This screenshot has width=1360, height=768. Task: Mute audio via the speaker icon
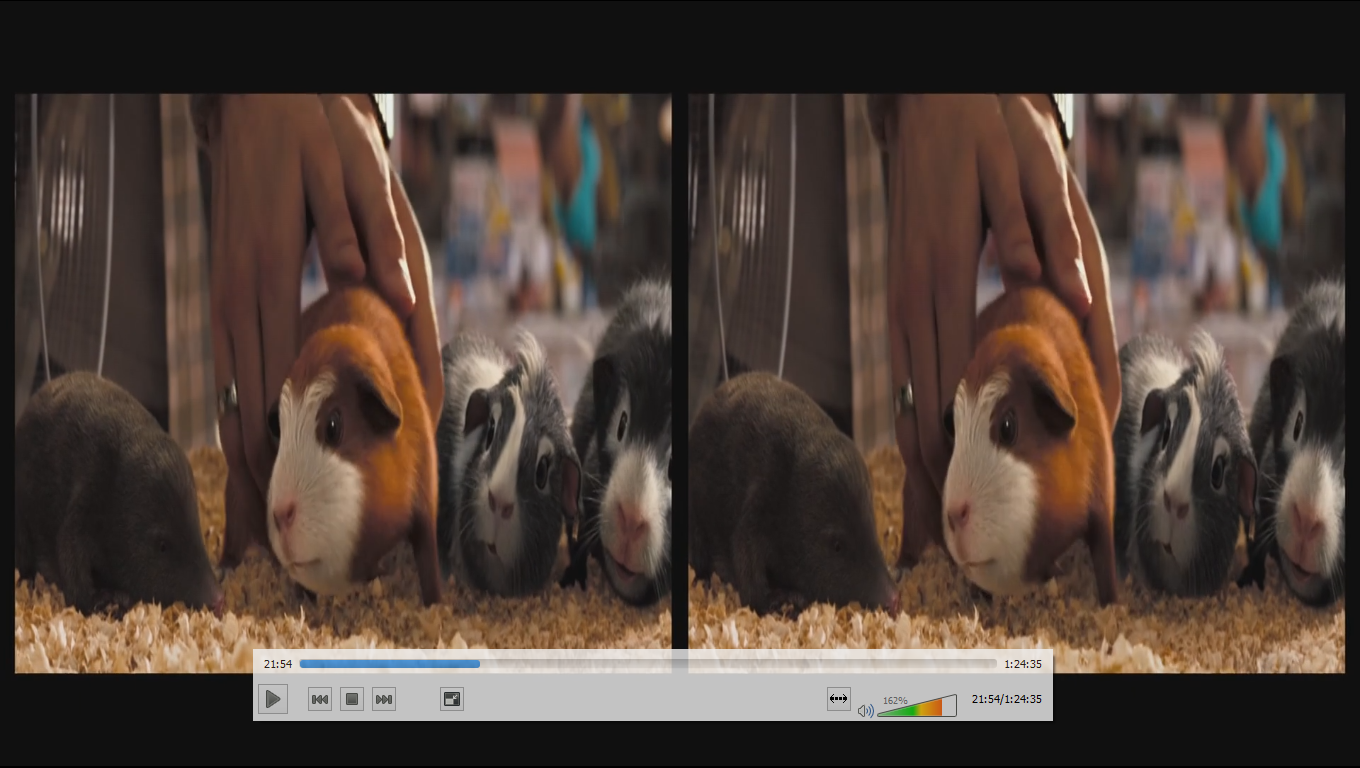[865, 710]
